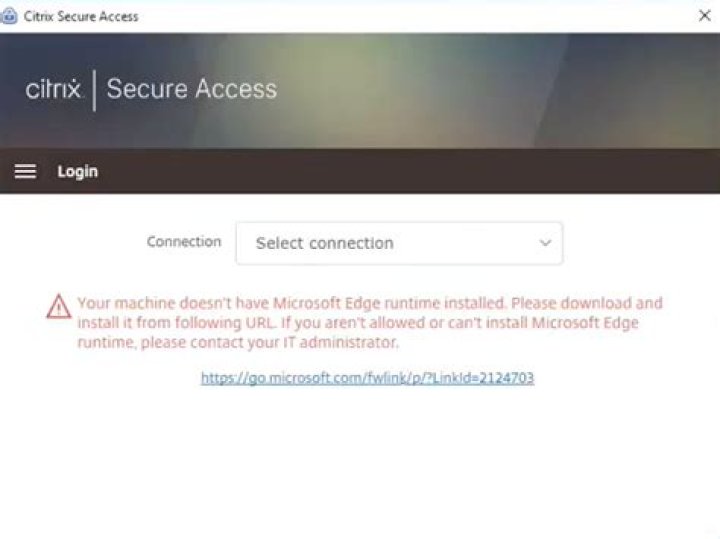
Task: Click the Secure Access heading text
Action: pos(191,89)
